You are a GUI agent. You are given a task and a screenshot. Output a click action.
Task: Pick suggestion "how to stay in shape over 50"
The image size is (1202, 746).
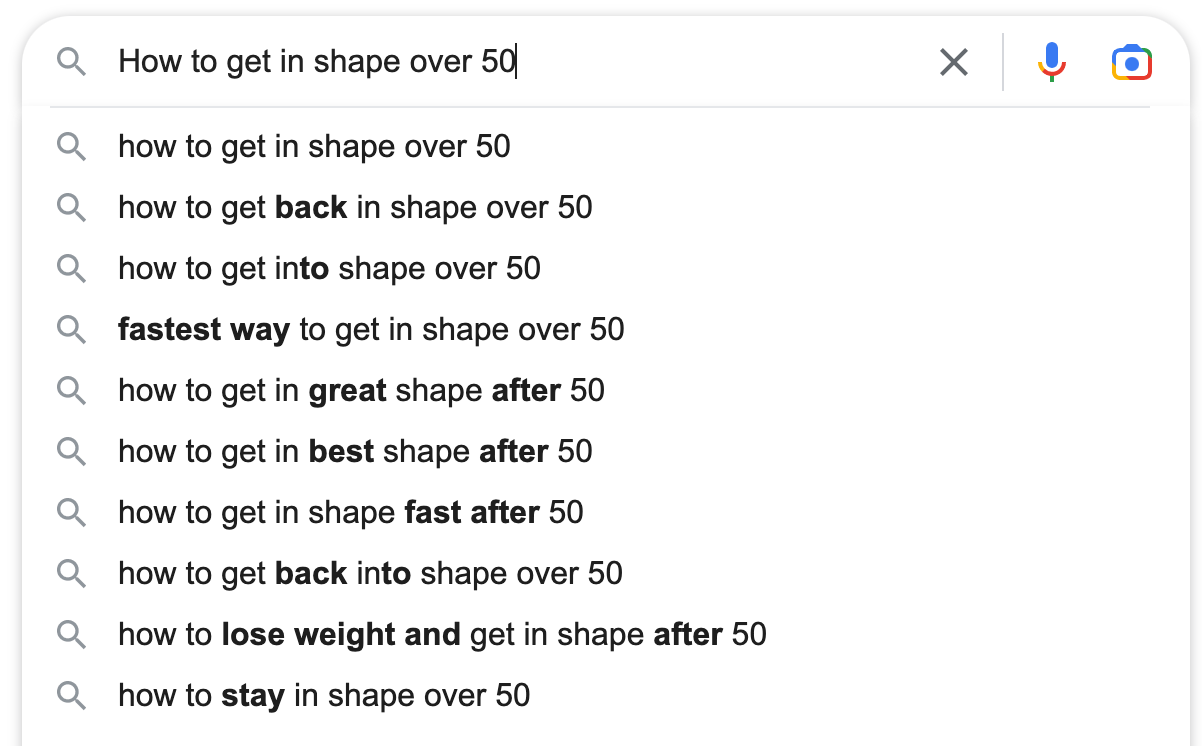click(324, 695)
